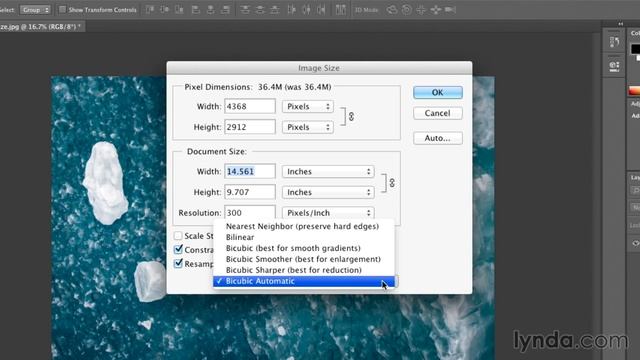Viewport: 640px width, 360px height.
Task: Click align right edges icon
Action: [x=225, y=9]
